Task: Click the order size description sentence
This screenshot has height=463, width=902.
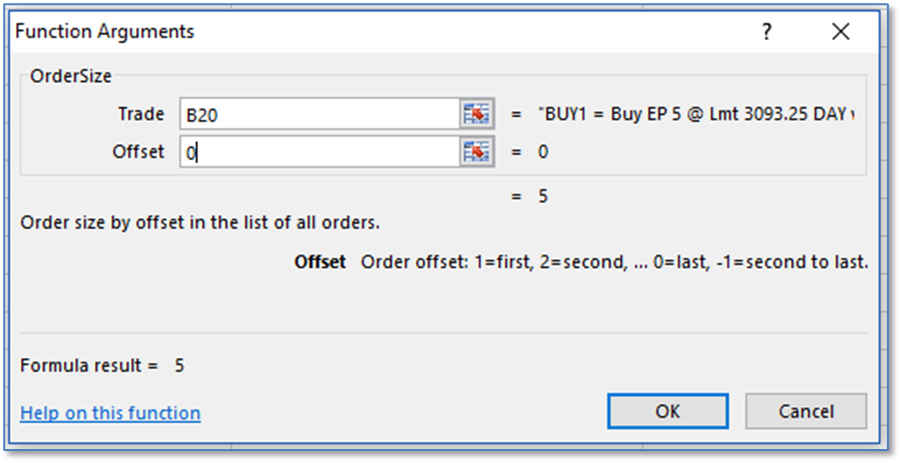Action: 200,222
